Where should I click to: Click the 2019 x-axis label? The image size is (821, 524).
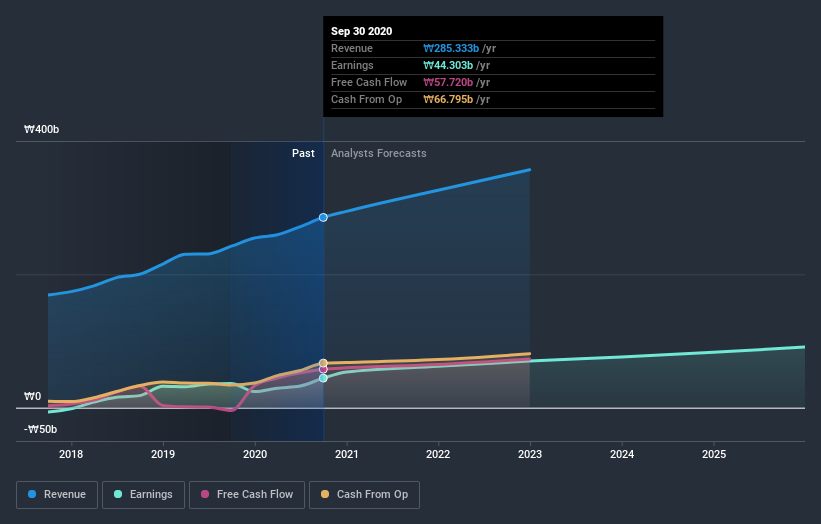point(163,454)
